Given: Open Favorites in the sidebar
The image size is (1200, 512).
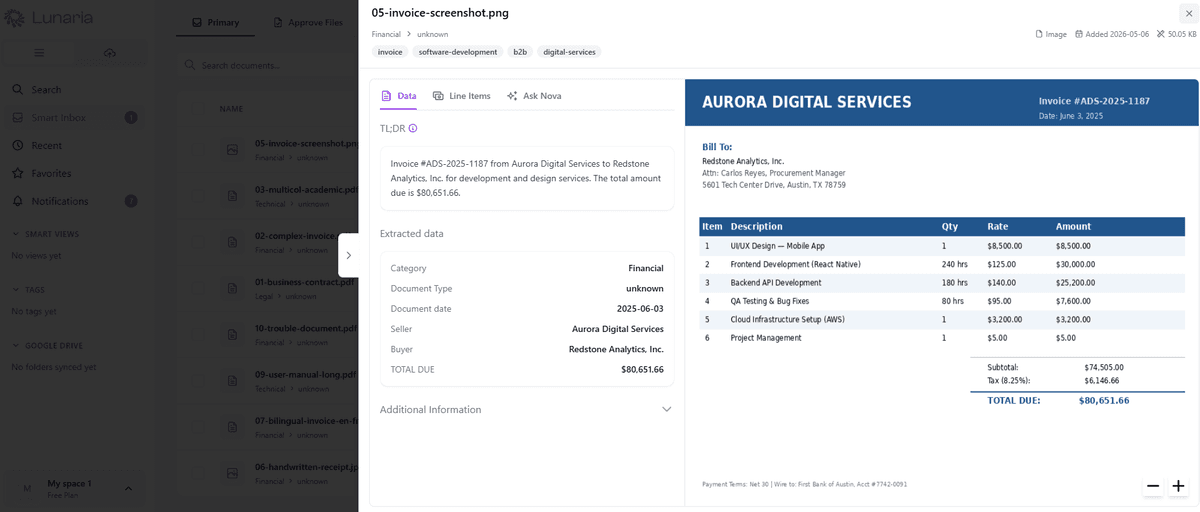Looking at the screenshot, I should tap(74, 174).
